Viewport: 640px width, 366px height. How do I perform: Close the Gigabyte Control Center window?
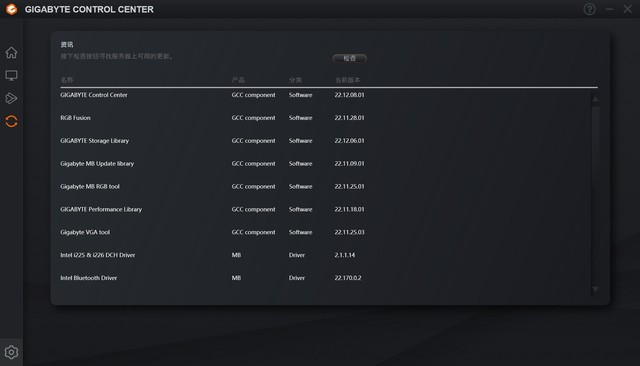point(628,9)
